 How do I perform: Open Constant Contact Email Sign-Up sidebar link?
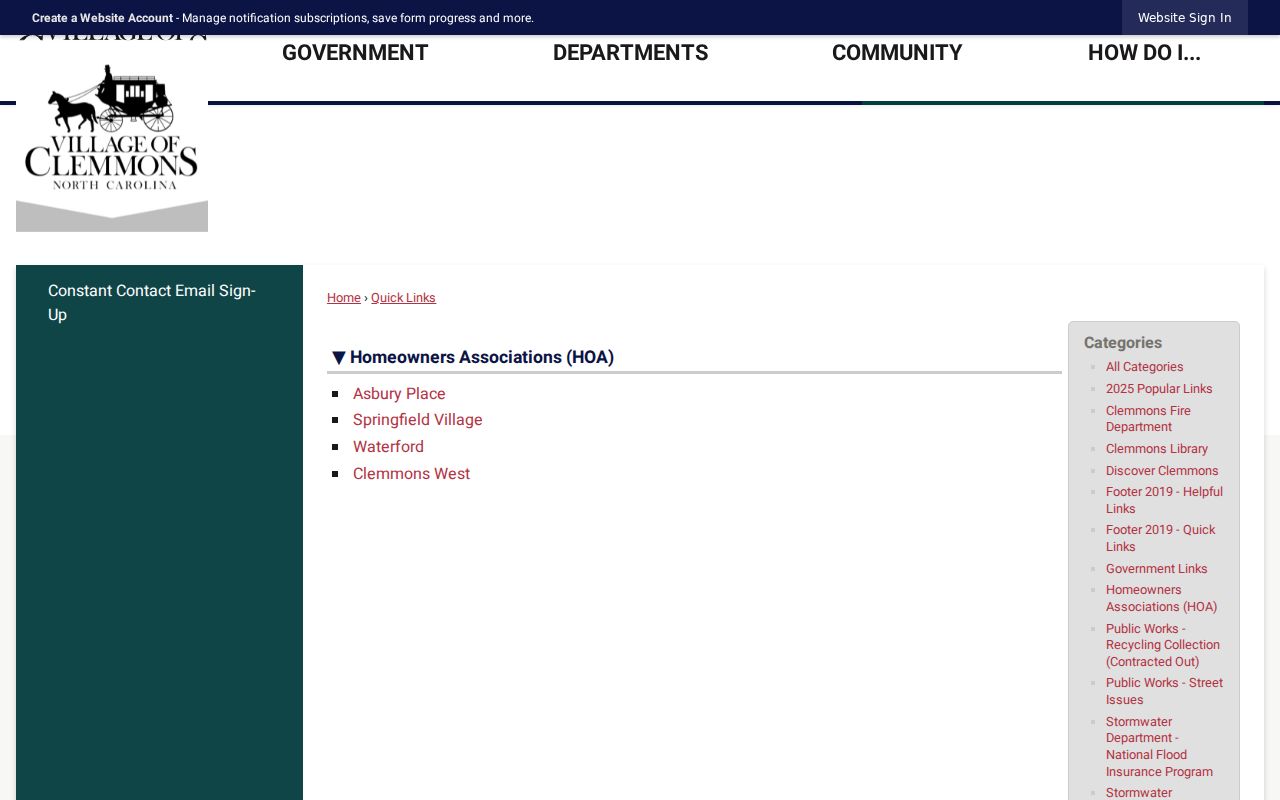pos(152,303)
